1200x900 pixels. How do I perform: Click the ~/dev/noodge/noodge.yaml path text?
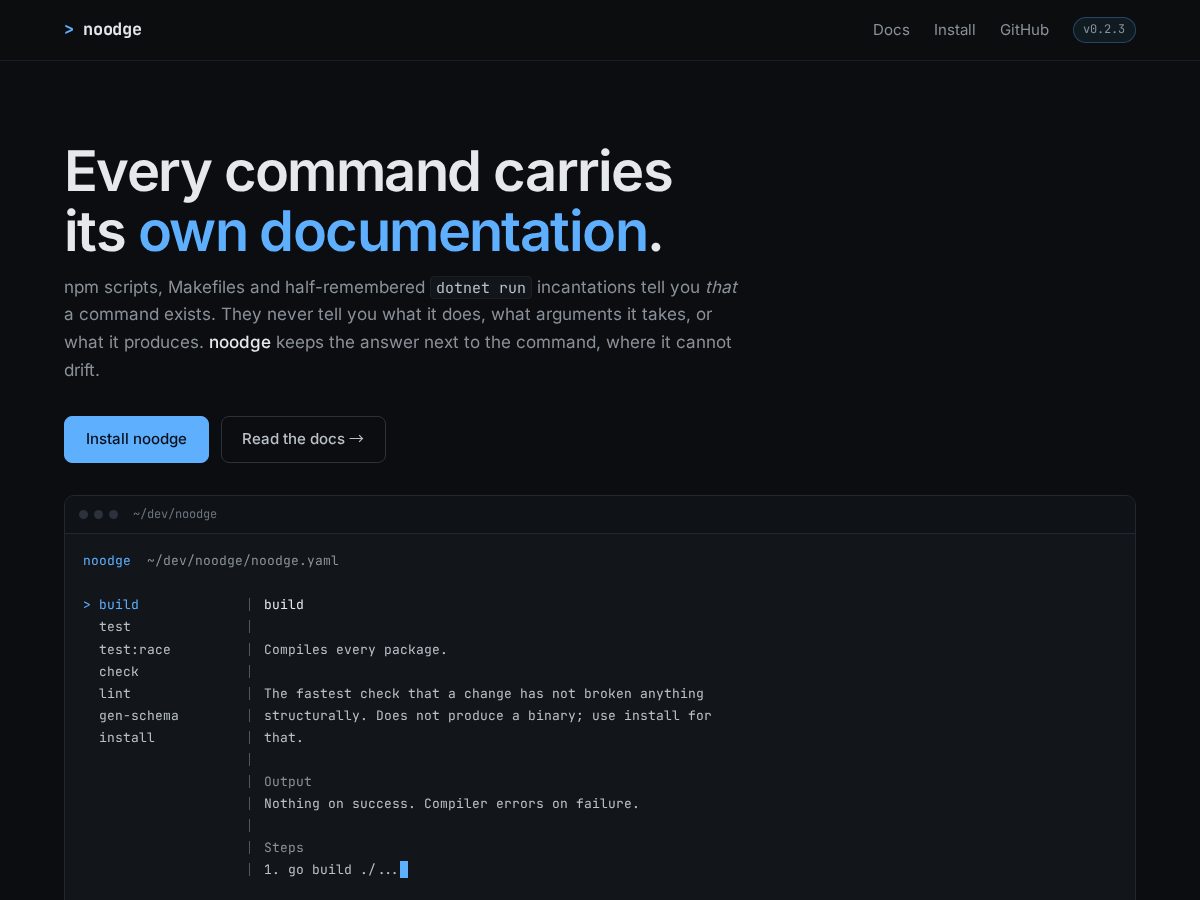(x=243, y=561)
